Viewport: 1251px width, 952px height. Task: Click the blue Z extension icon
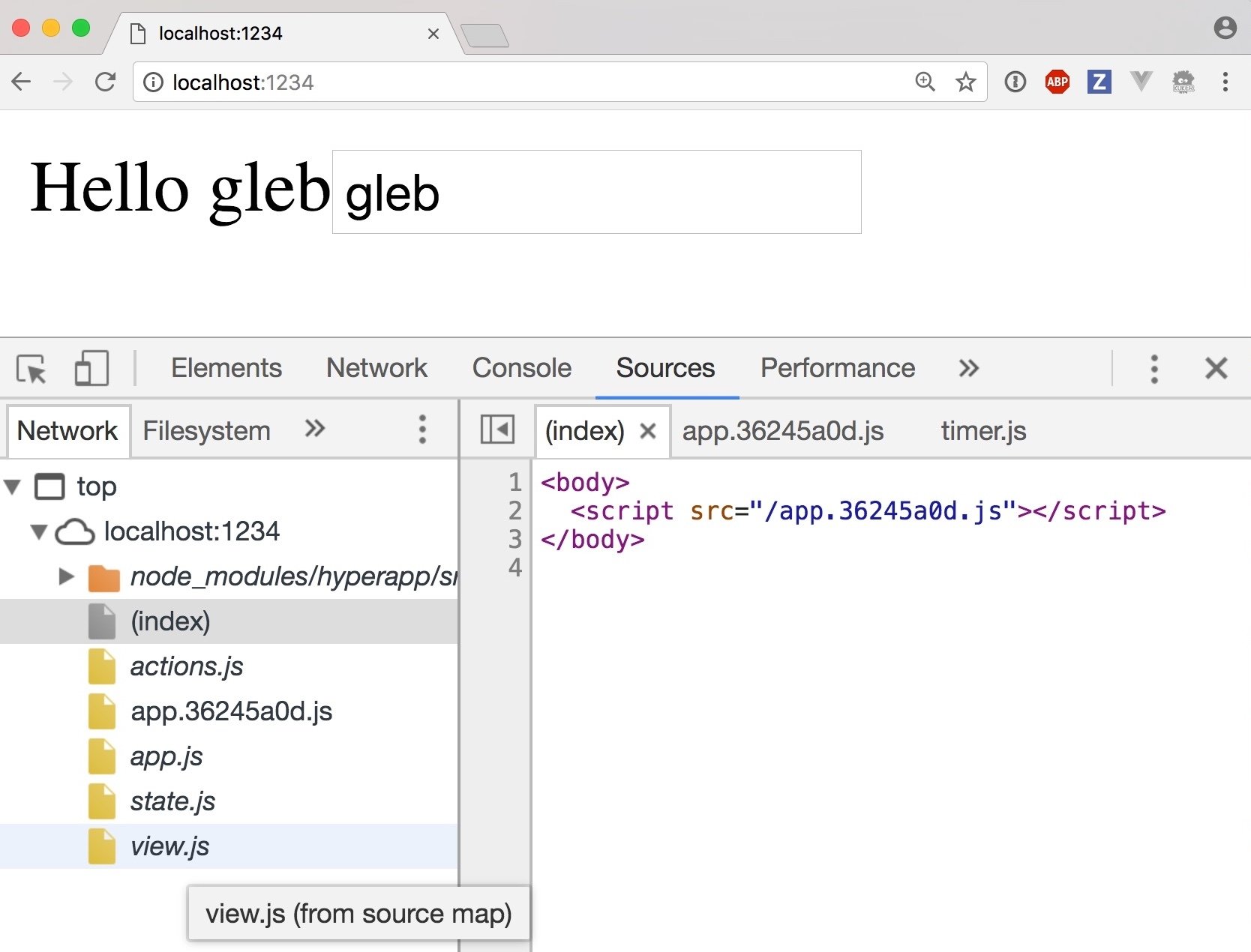1099,82
